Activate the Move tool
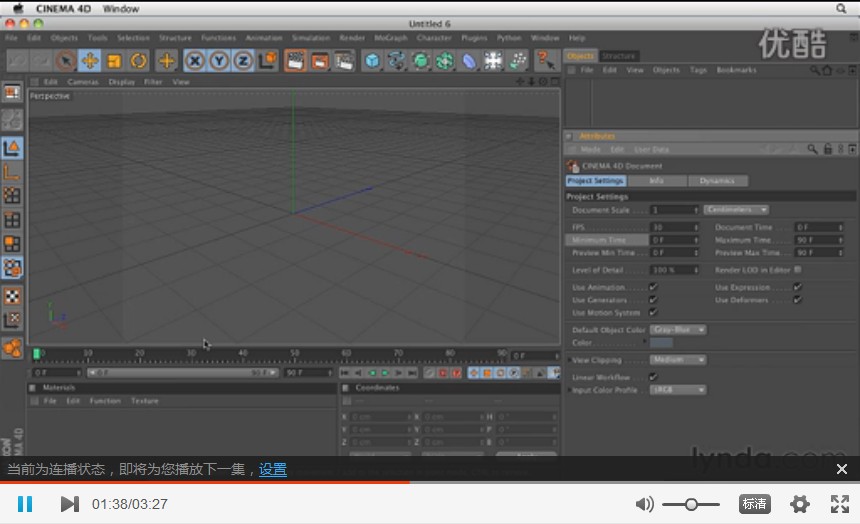This screenshot has height=524, width=860. click(x=89, y=61)
